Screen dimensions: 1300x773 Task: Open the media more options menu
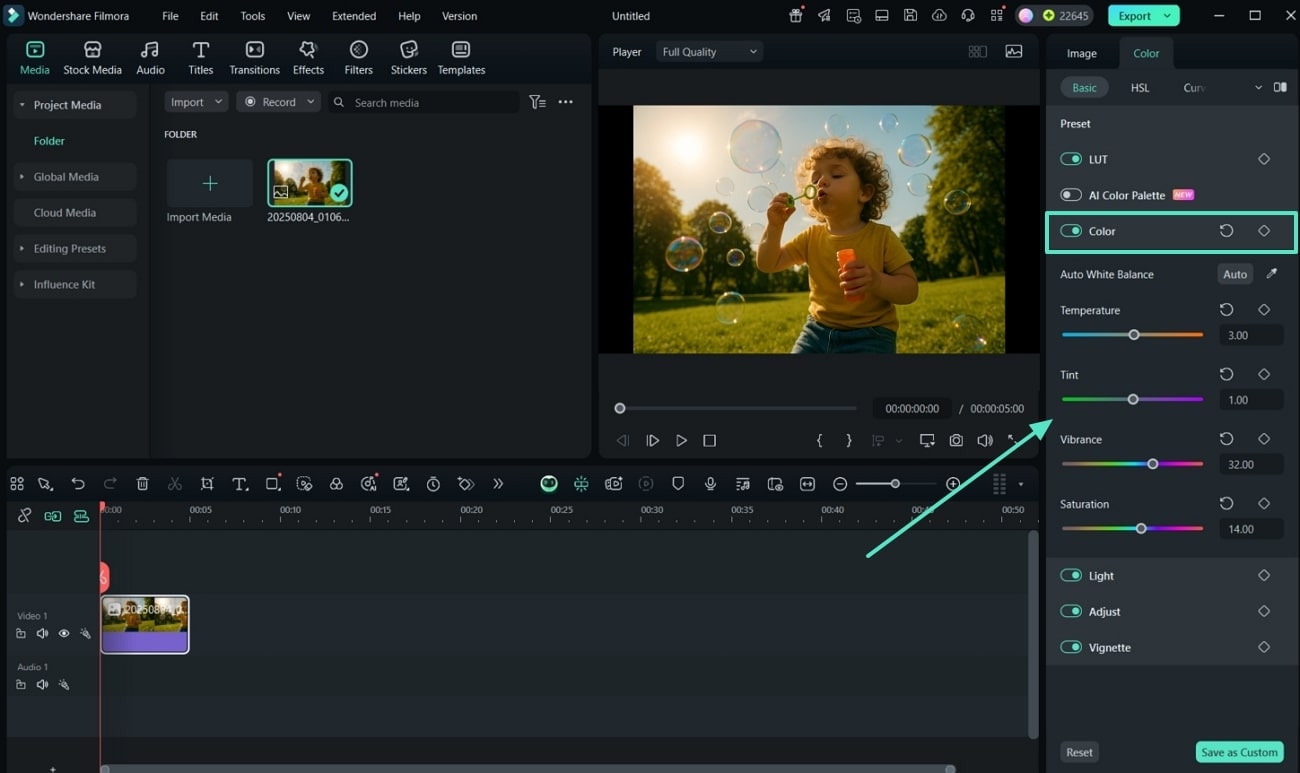(x=566, y=102)
